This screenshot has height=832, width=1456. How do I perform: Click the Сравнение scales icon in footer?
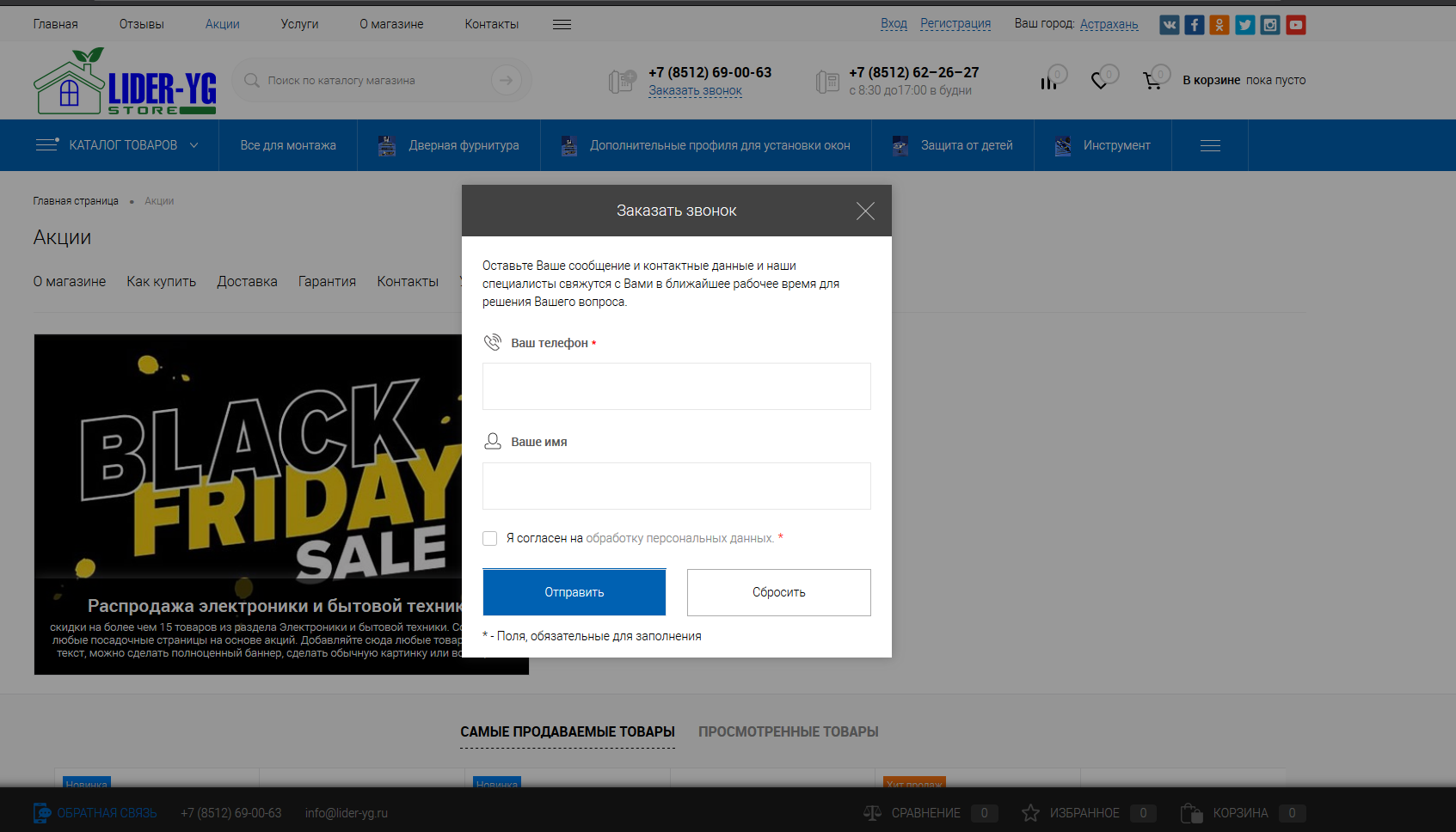872,812
